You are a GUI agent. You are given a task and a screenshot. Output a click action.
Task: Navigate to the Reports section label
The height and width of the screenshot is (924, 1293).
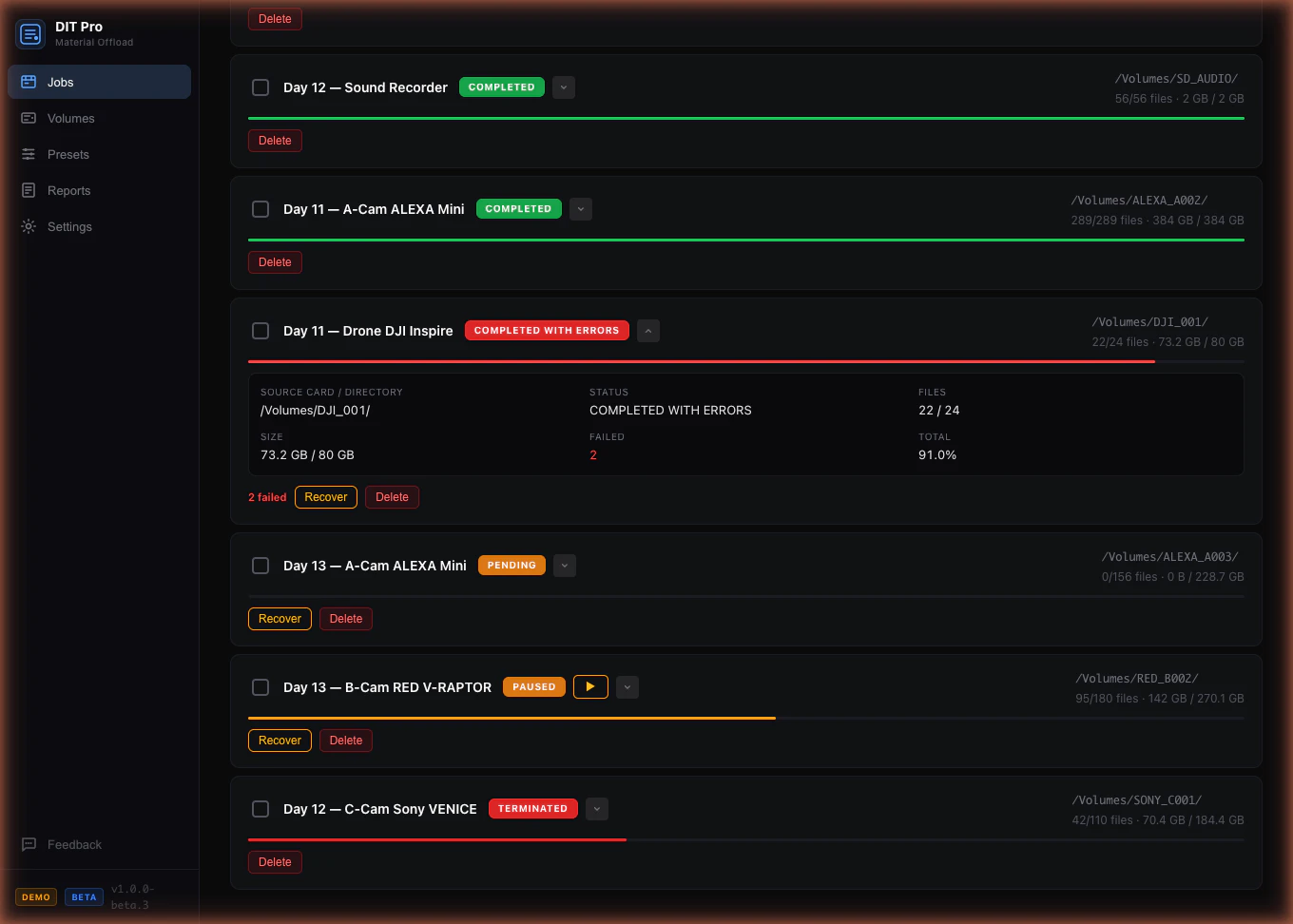click(x=69, y=190)
